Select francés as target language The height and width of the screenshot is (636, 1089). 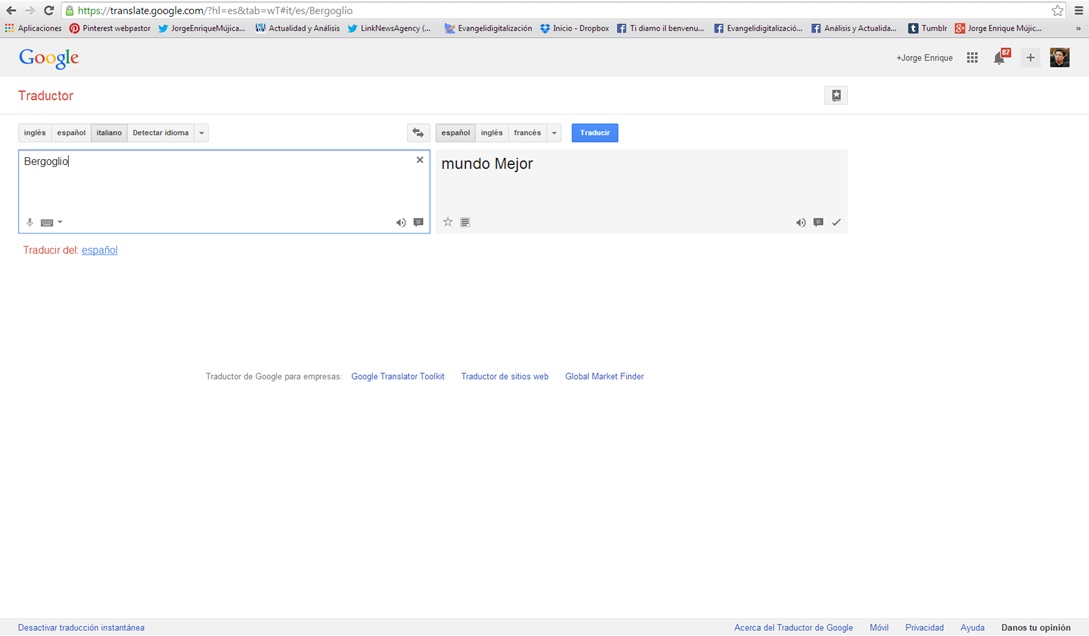[x=527, y=133]
